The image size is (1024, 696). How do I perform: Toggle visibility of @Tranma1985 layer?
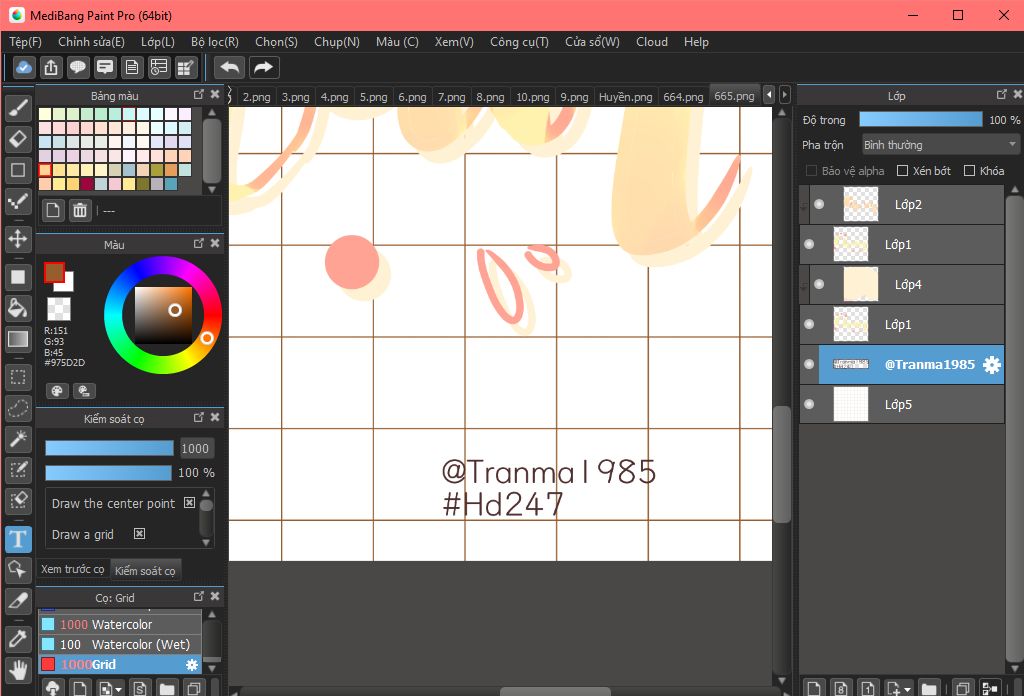pos(809,364)
